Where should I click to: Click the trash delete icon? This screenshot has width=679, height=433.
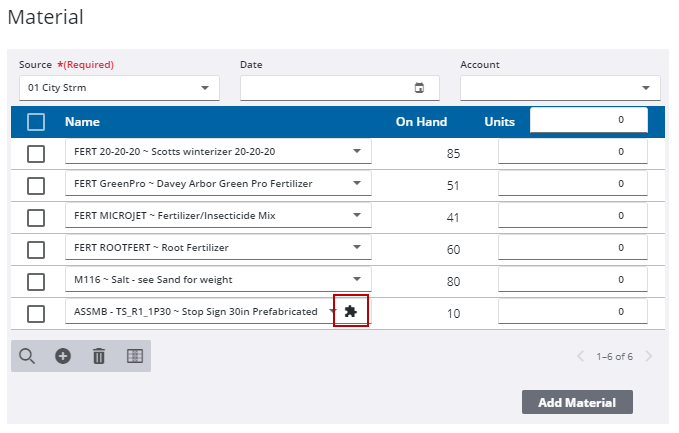[x=98, y=356]
